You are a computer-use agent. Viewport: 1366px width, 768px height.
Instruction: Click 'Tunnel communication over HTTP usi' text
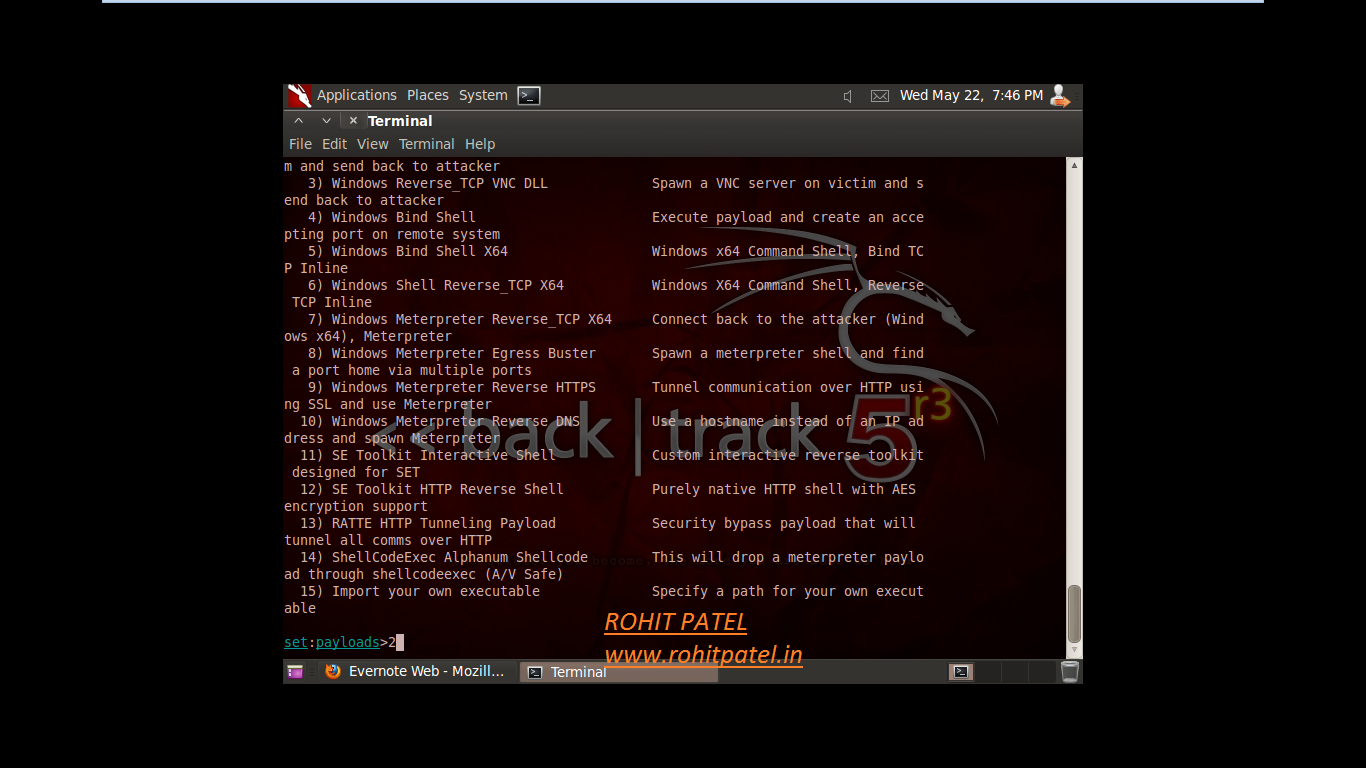click(788, 387)
